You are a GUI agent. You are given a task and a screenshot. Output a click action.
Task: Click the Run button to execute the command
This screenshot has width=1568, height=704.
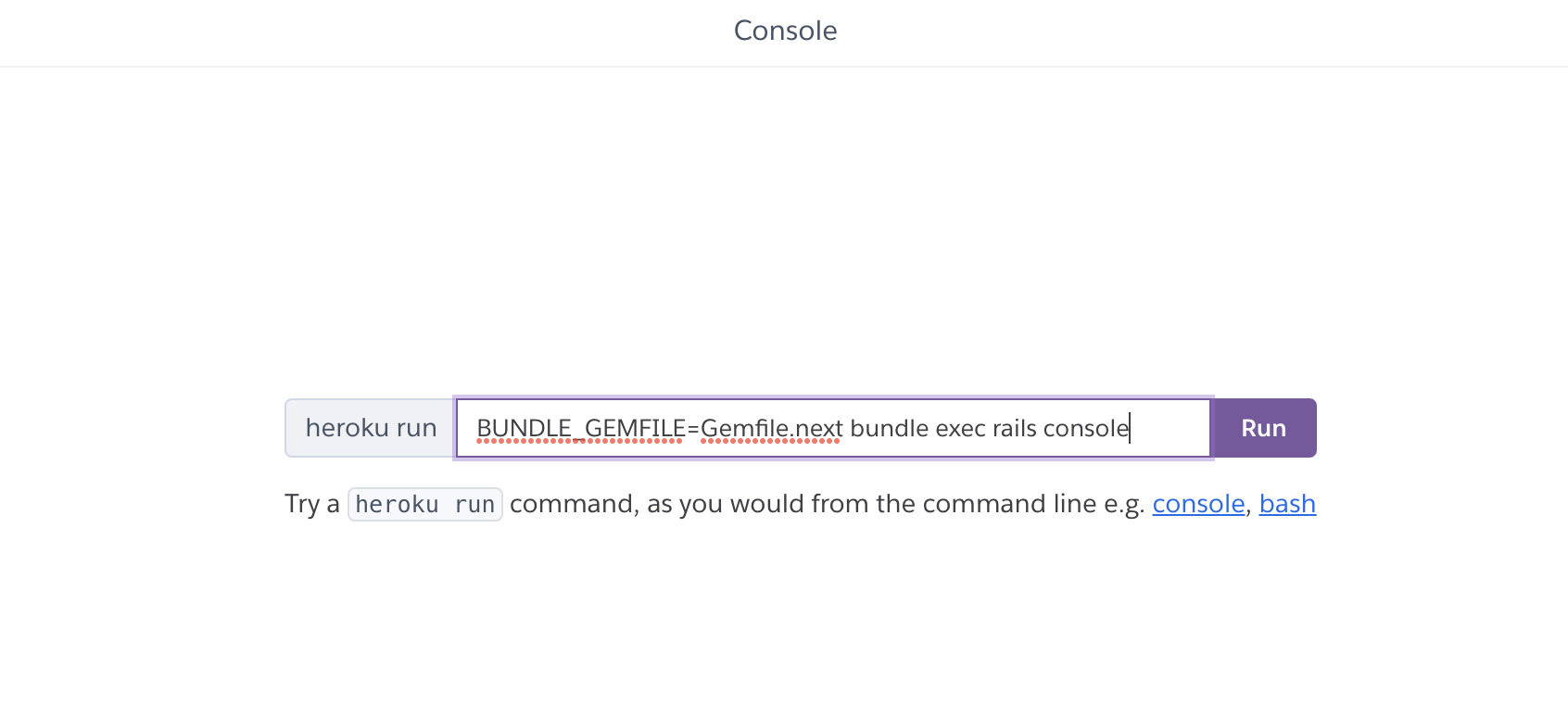pos(1262,428)
